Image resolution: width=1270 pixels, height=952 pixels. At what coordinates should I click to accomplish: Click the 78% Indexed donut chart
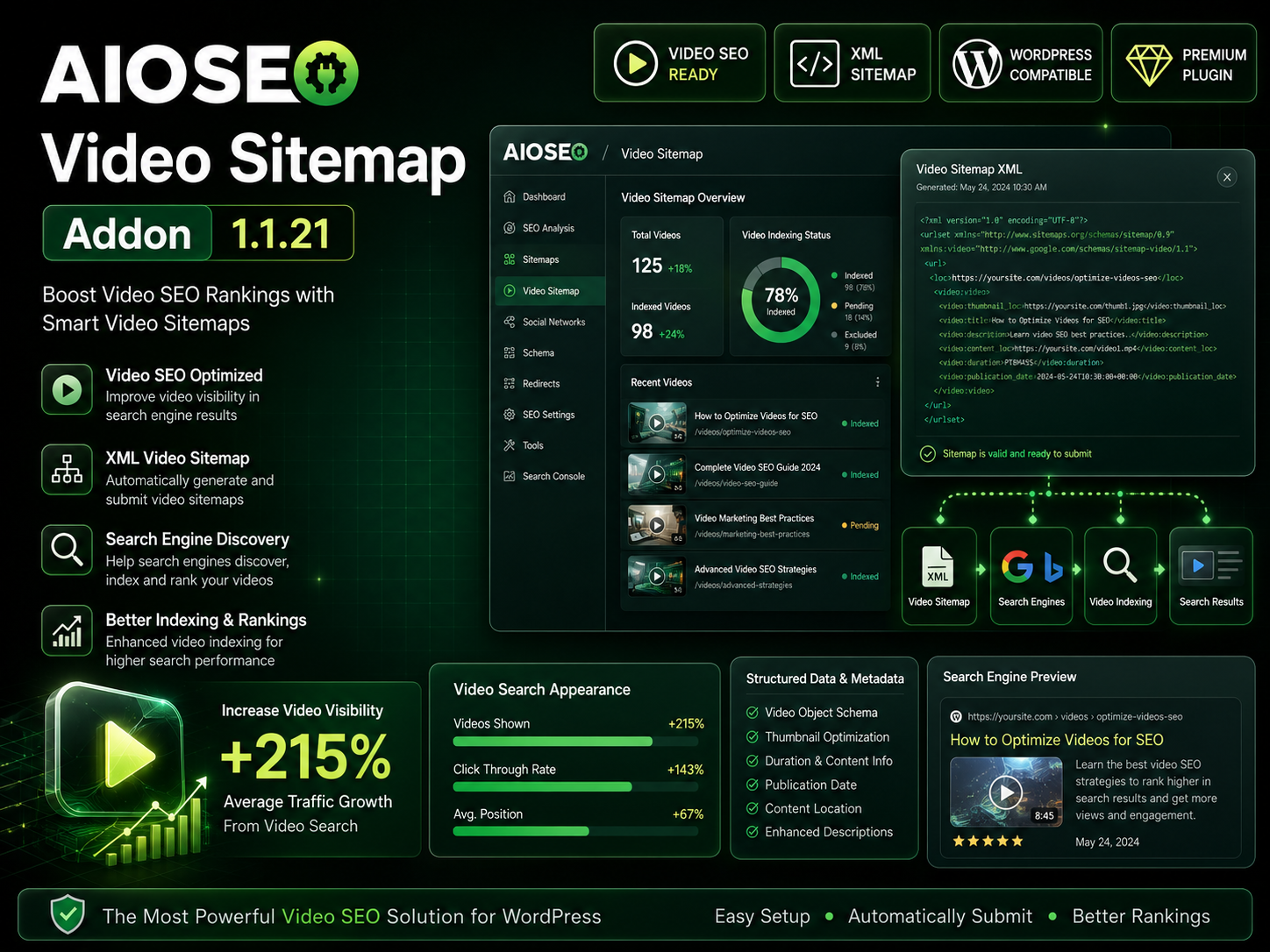coord(781,300)
